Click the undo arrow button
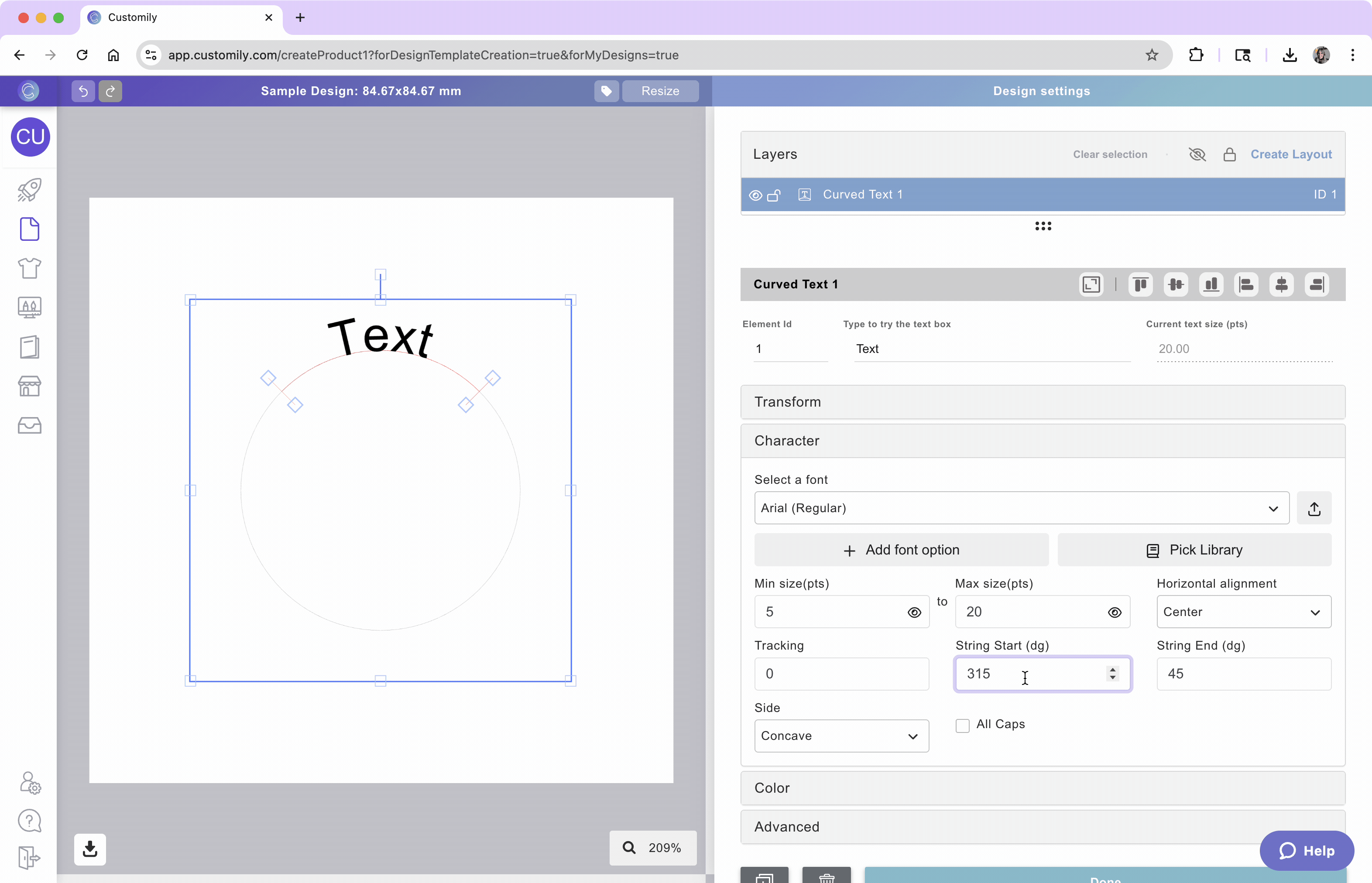The width and height of the screenshot is (1372, 883). pos(82,91)
